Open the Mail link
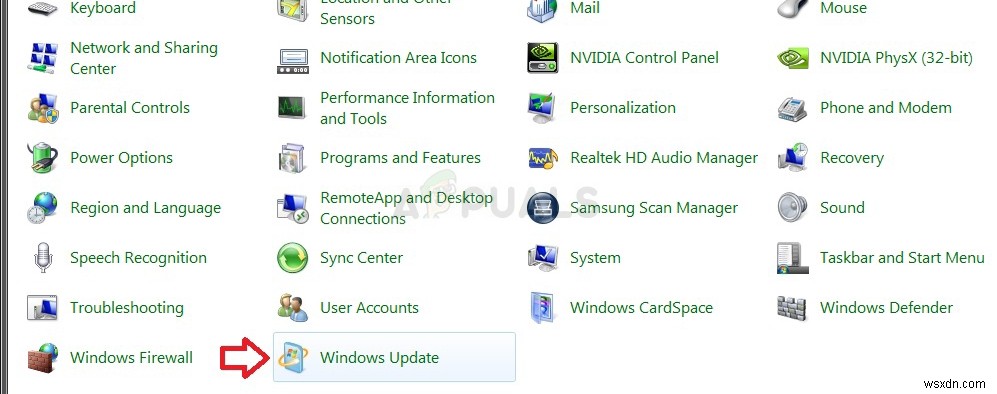 (585, 8)
